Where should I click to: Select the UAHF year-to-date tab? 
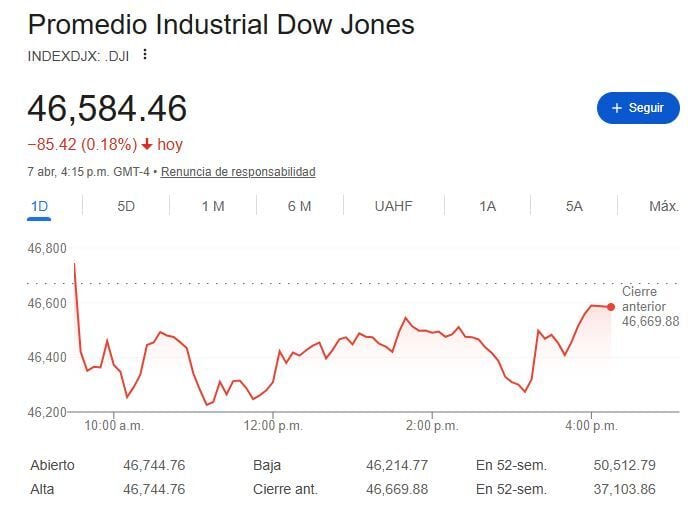pos(393,206)
